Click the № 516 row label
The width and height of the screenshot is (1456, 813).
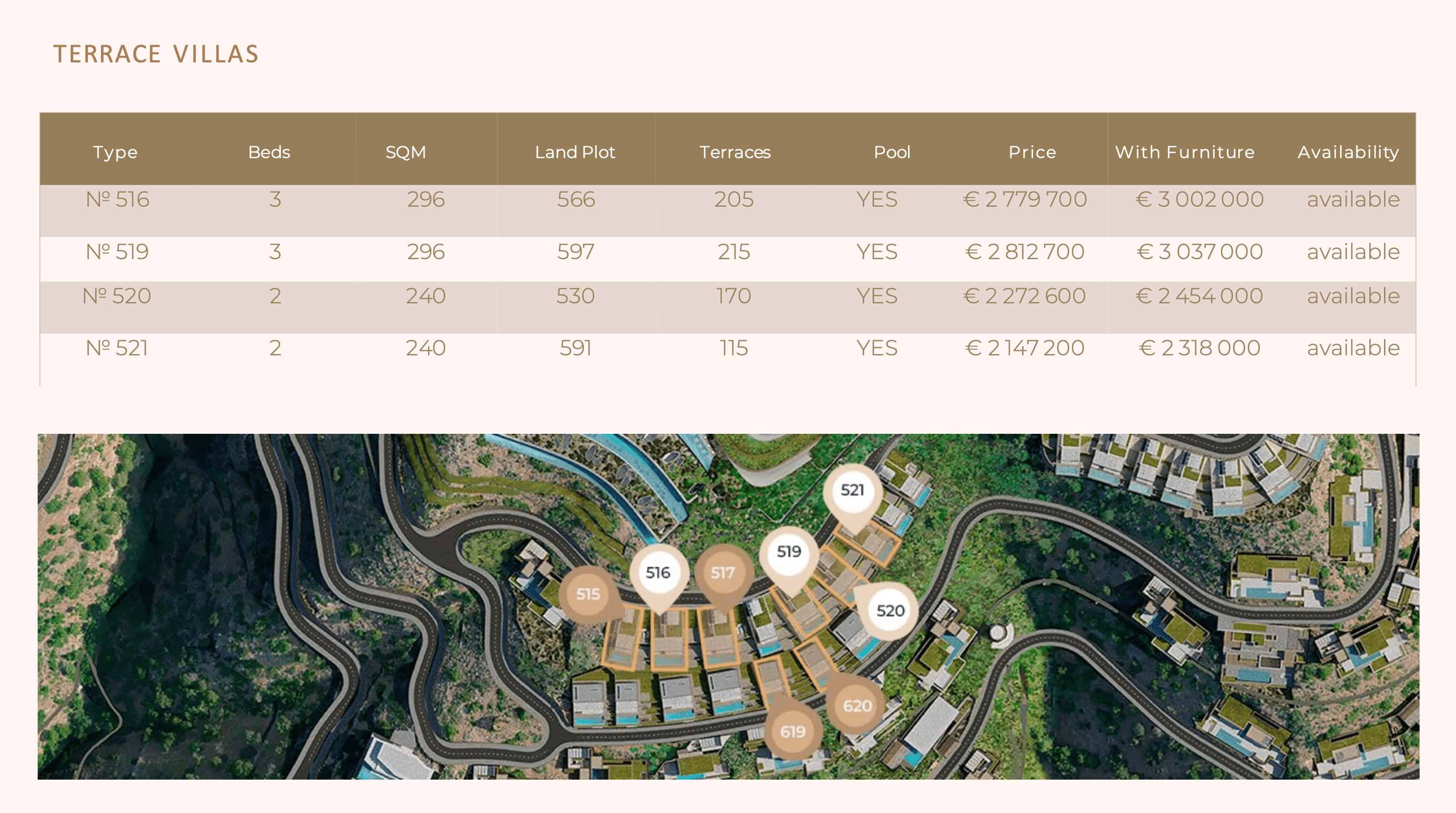click(117, 200)
